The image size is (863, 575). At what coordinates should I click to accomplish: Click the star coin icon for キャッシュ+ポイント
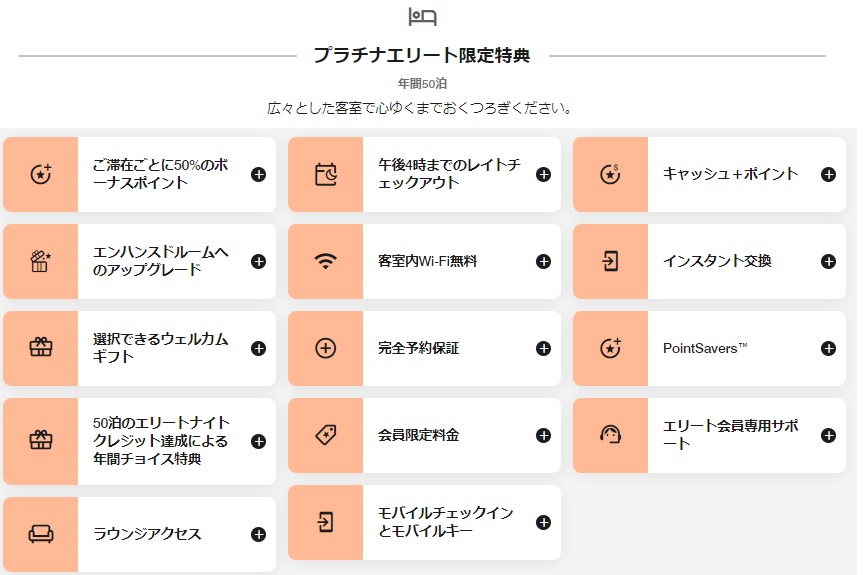tap(610, 174)
